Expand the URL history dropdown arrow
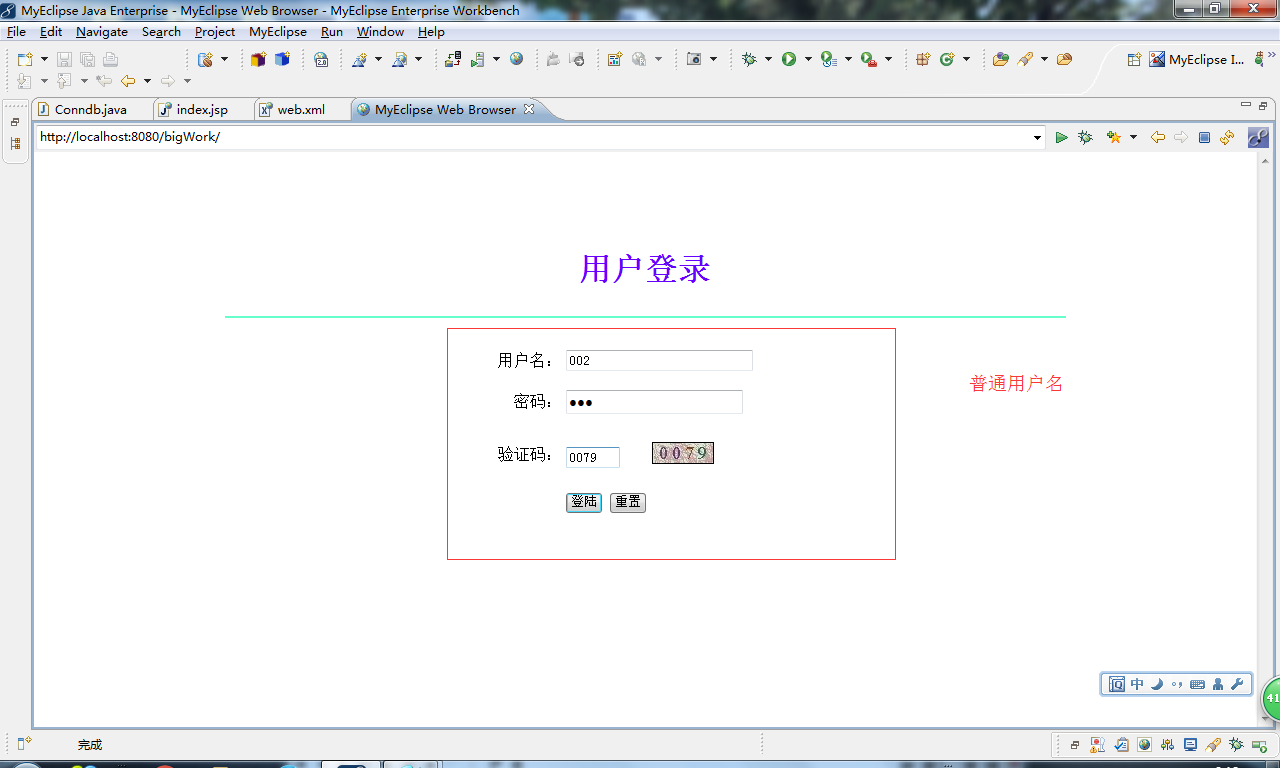This screenshot has height=768, width=1280. [x=1038, y=138]
